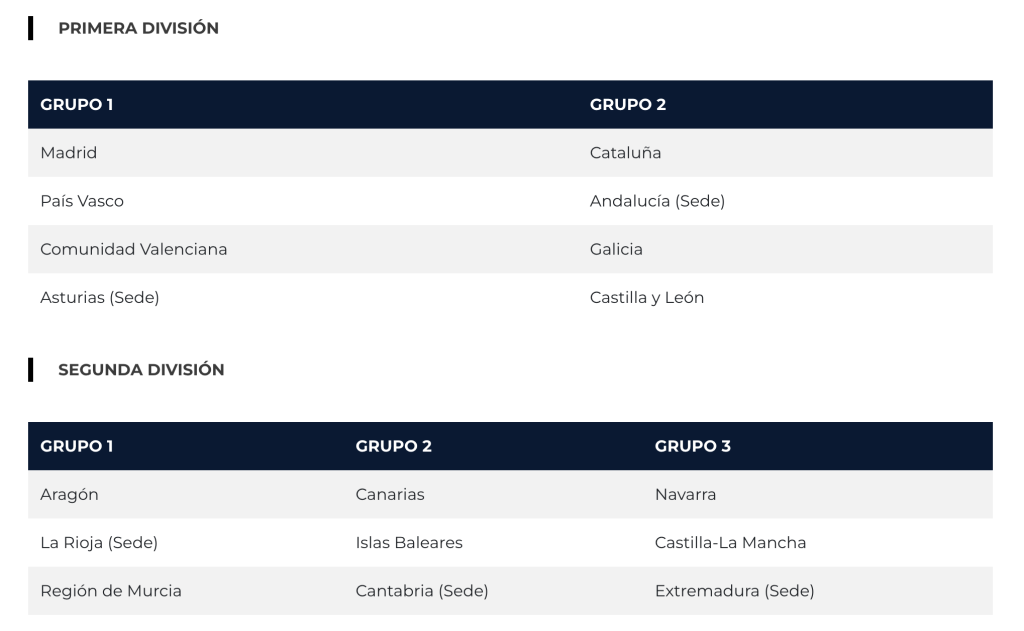Select the Cantabria (Sede) cell

pyautogui.click(x=422, y=590)
